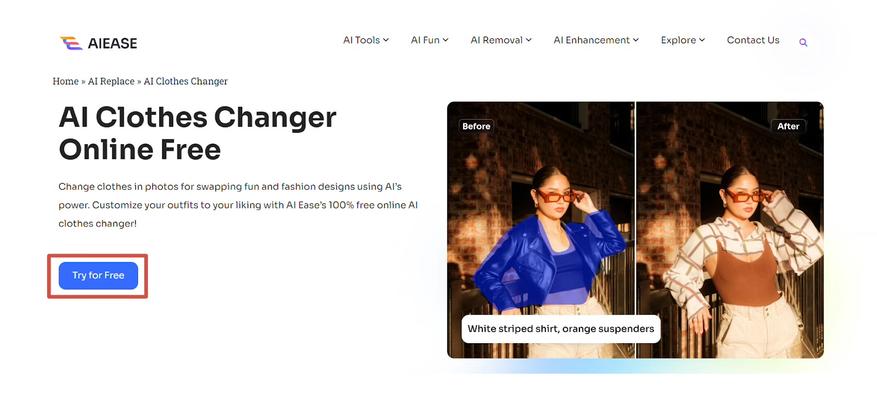Click the Before label badge
Viewport: 877px width, 414px height.
tap(477, 126)
